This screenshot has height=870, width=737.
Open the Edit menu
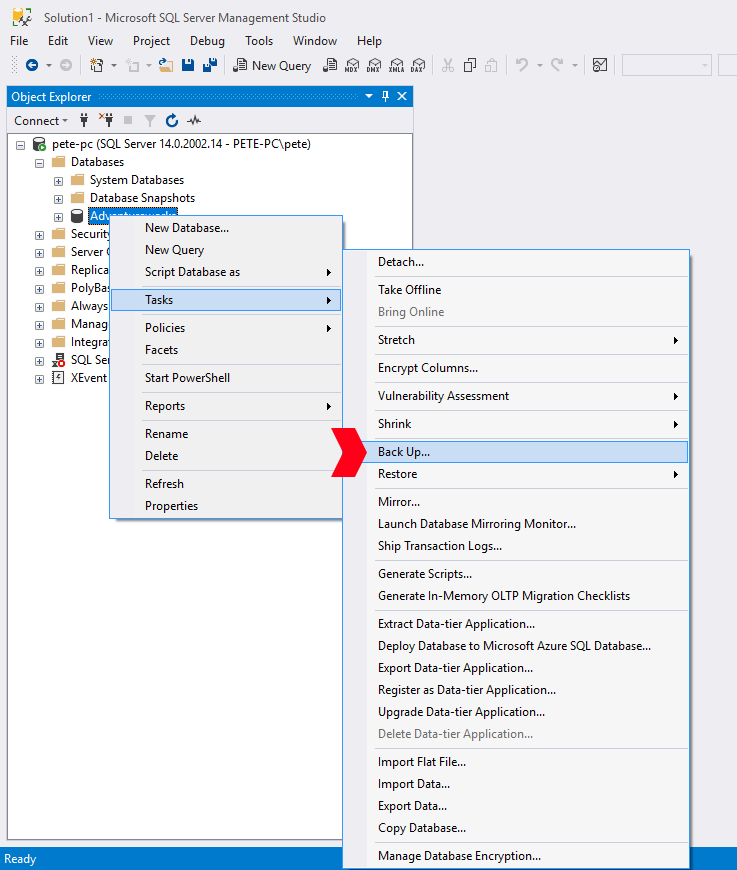[x=58, y=41]
